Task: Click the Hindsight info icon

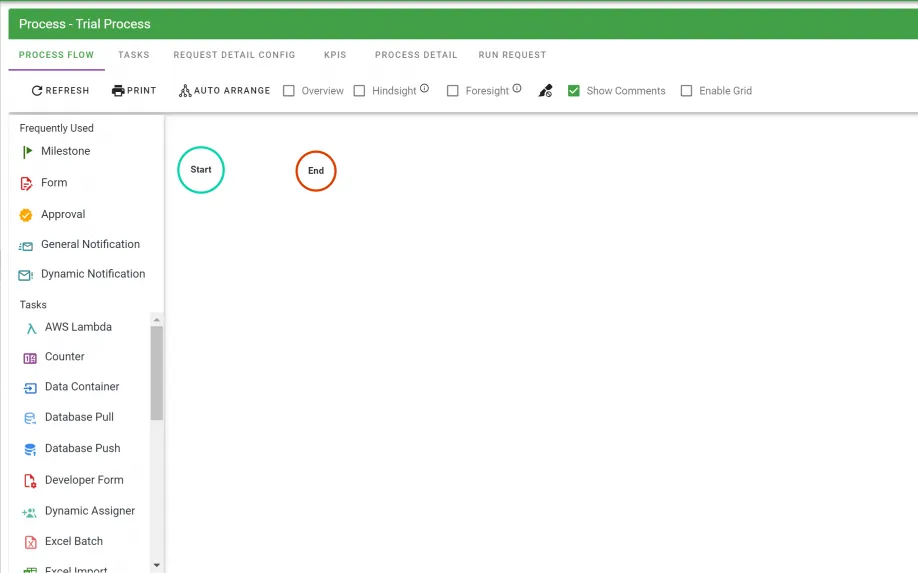Action: [424, 89]
